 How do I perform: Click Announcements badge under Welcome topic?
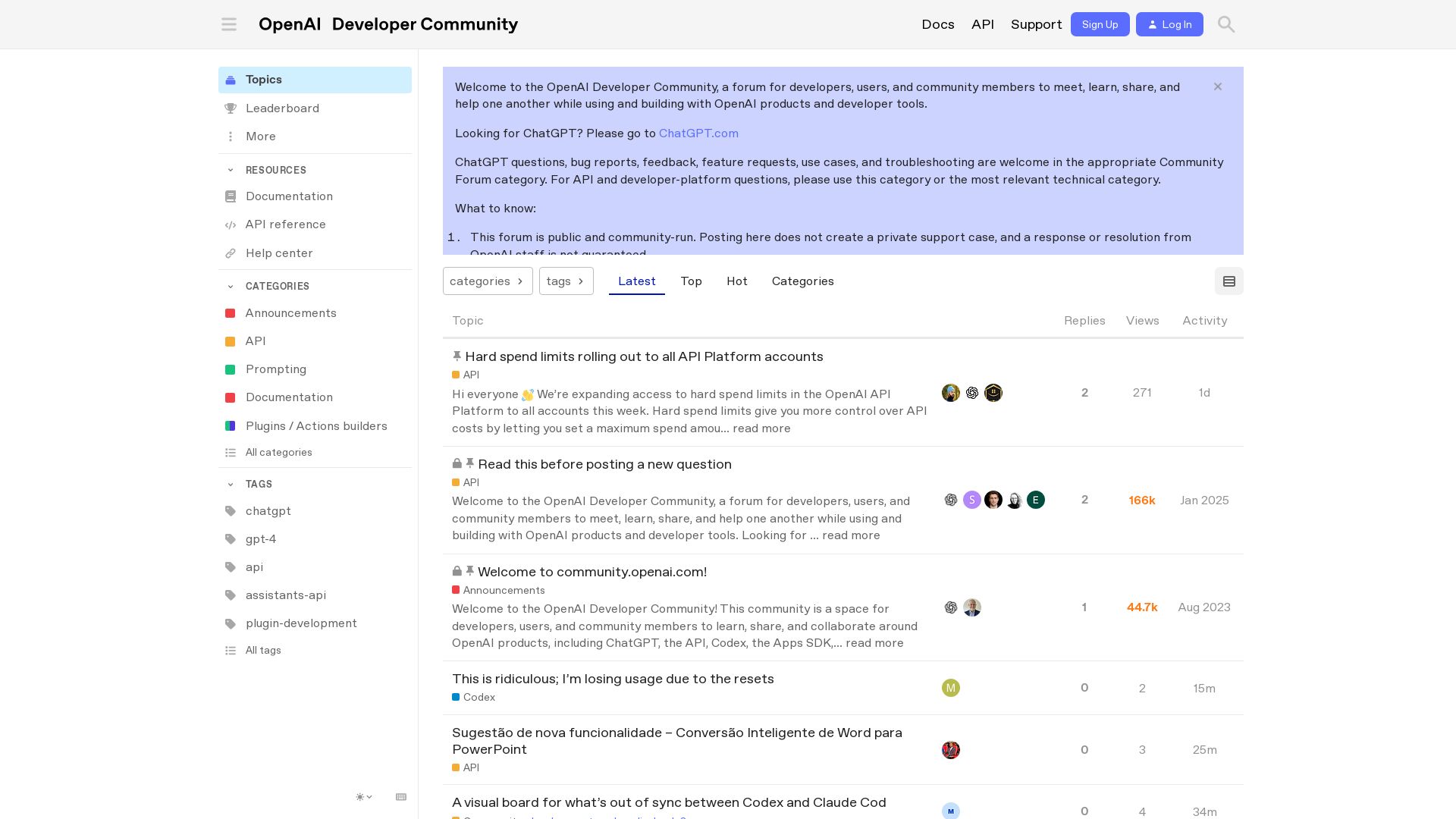498,590
